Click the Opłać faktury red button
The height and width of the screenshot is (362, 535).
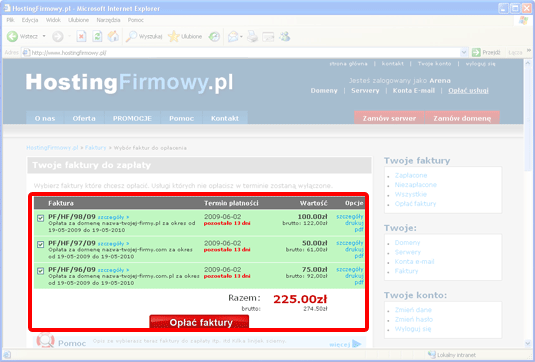pyautogui.click(x=199, y=322)
